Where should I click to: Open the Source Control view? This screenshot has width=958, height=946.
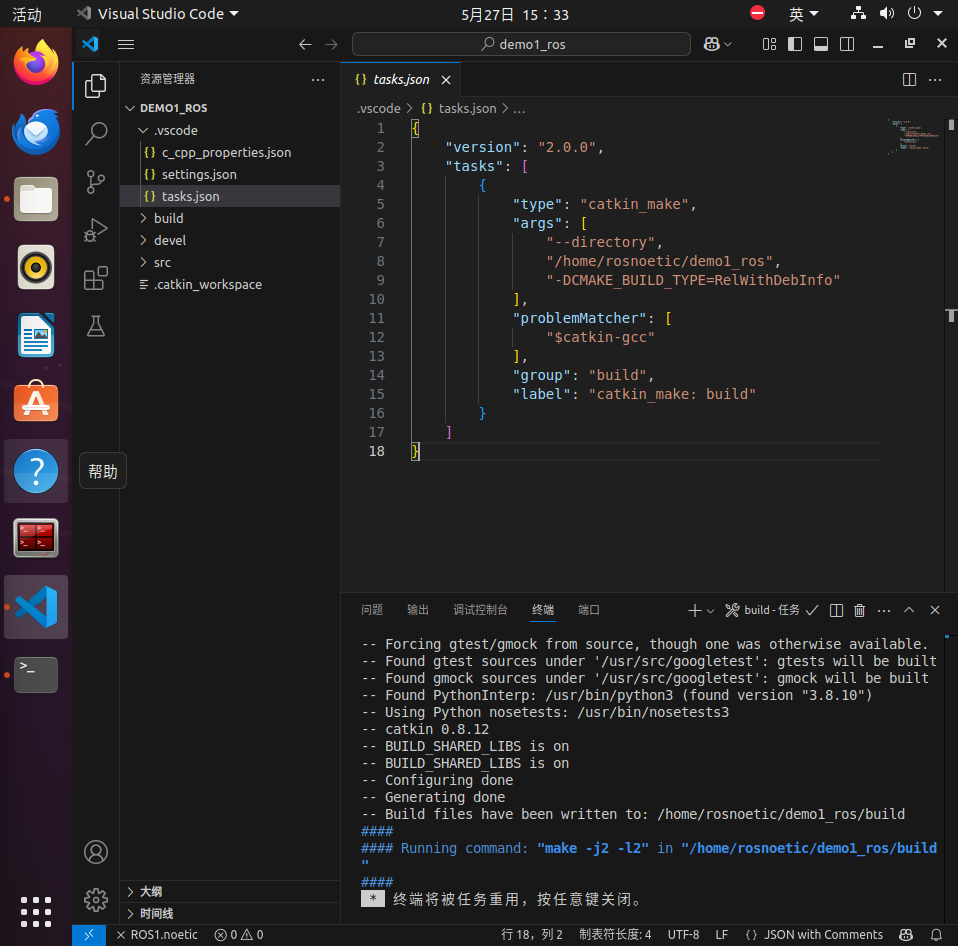pyautogui.click(x=95, y=182)
